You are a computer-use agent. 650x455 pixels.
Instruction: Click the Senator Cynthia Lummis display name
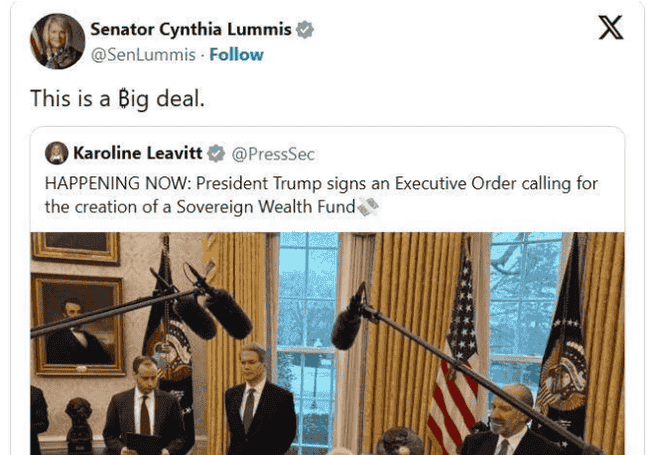click(x=191, y=29)
